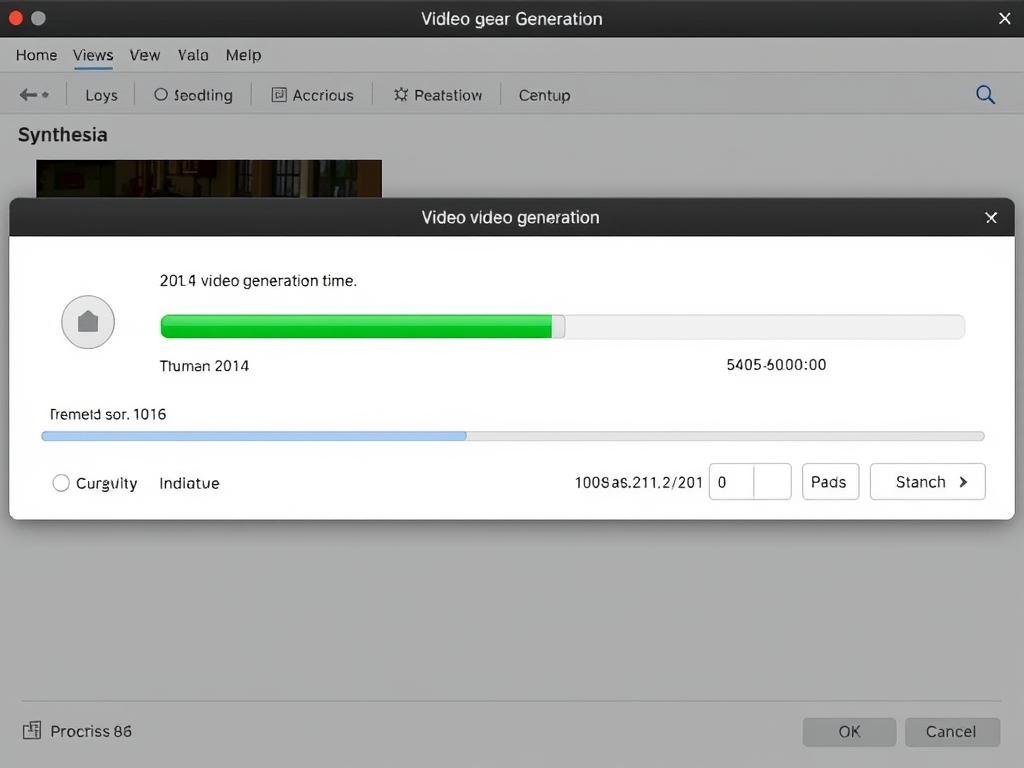
Task: Switch to the Views menu
Action: pos(93,55)
